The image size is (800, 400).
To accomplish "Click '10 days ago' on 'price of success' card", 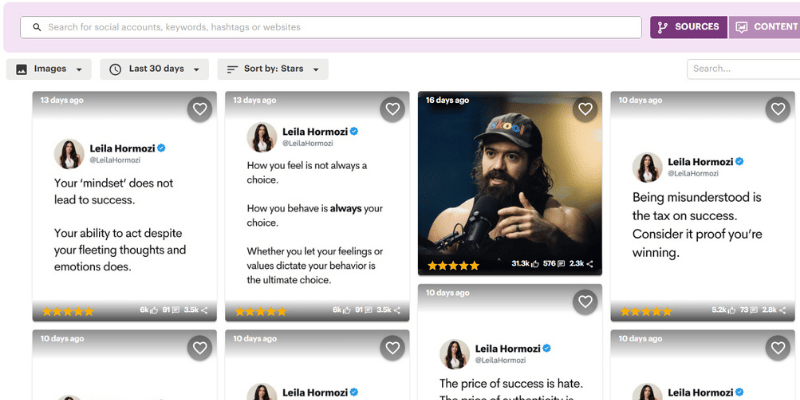I will (447, 293).
